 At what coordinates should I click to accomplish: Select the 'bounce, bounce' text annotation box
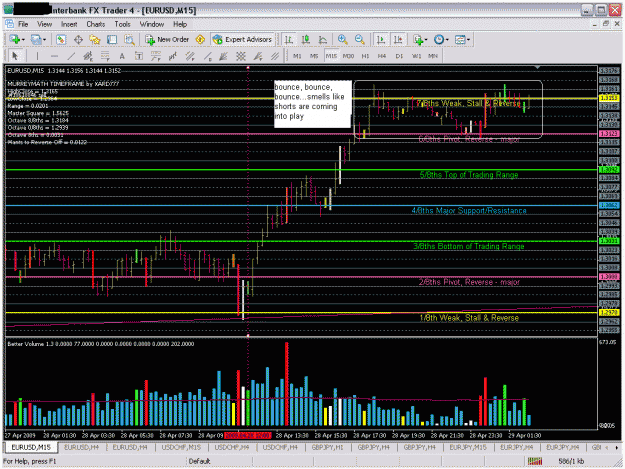pyautogui.click(x=313, y=104)
